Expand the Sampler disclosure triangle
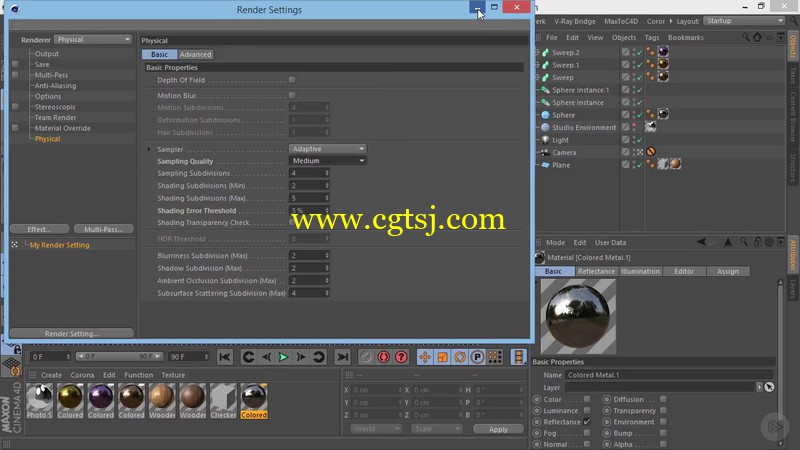The width and height of the screenshot is (800, 450). pos(148,149)
